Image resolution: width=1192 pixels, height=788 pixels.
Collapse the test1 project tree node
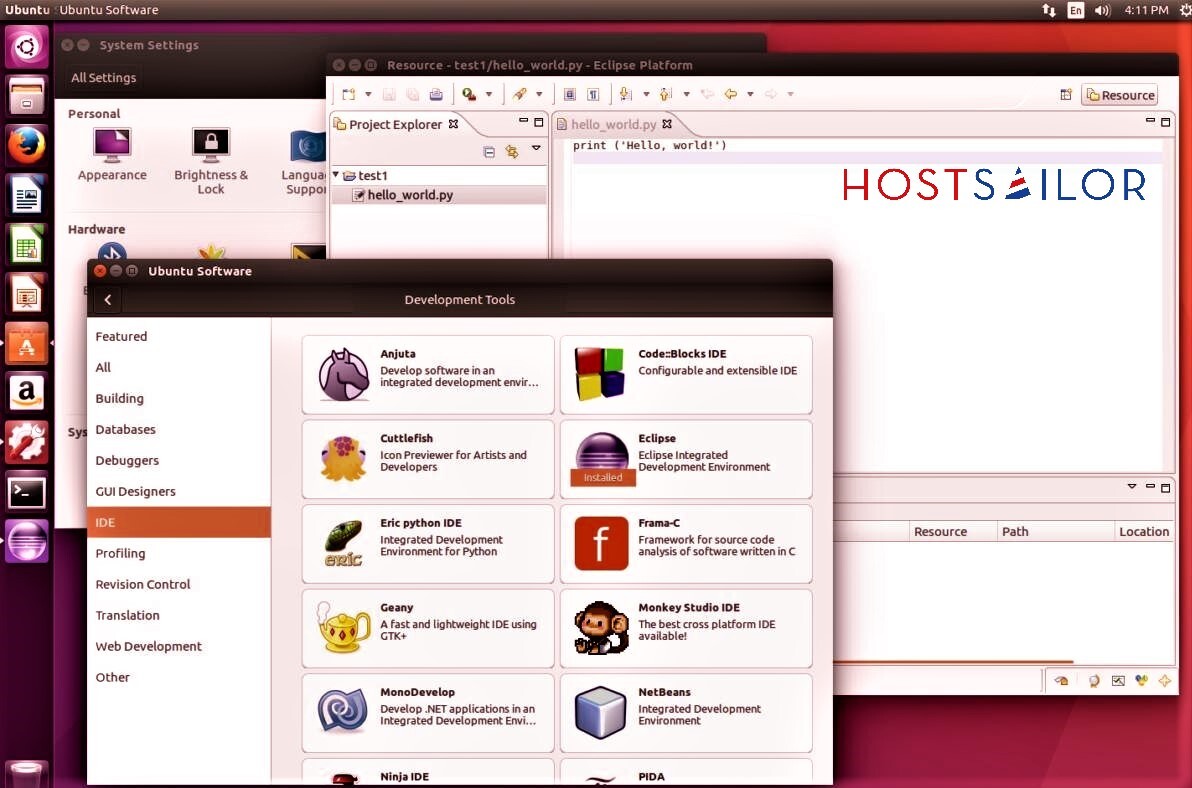pos(336,175)
